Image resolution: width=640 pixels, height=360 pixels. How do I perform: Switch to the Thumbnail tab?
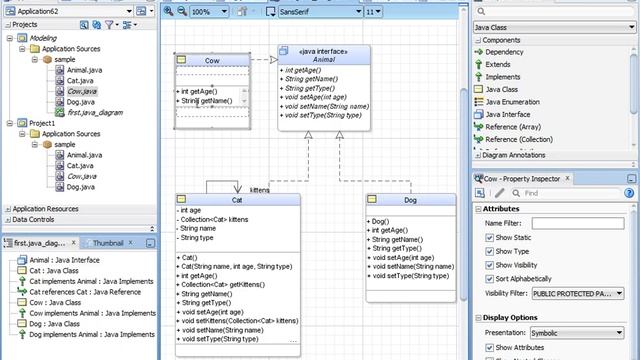(108, 243)
